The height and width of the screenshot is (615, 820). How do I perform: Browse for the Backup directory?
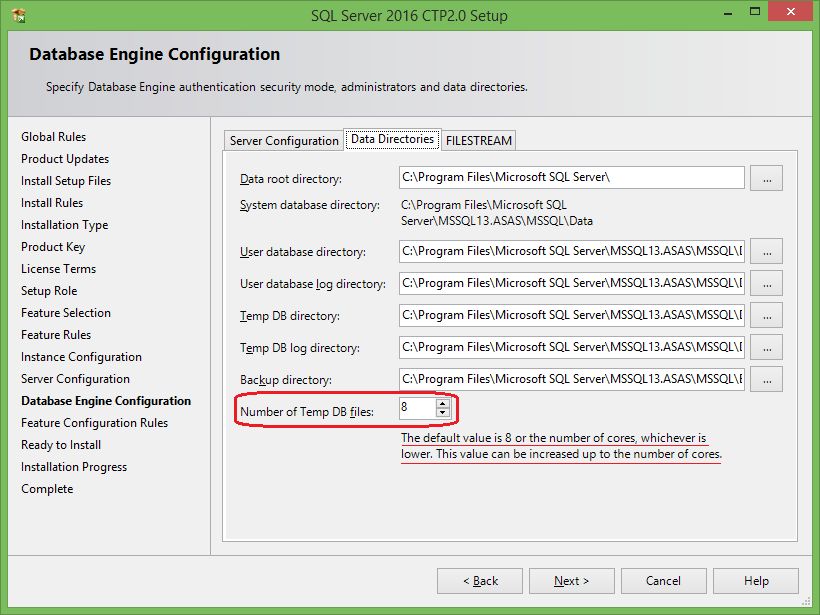(x=767, y=379)
